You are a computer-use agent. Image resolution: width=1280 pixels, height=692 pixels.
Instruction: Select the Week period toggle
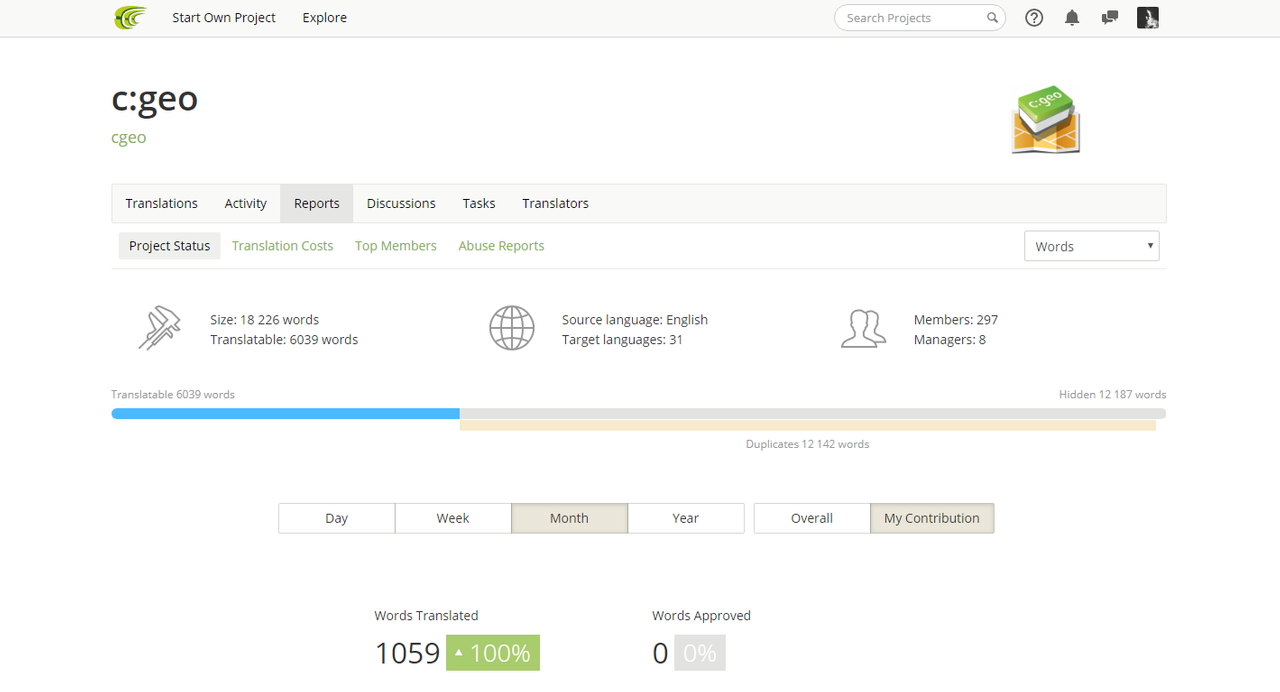point(453,518)
